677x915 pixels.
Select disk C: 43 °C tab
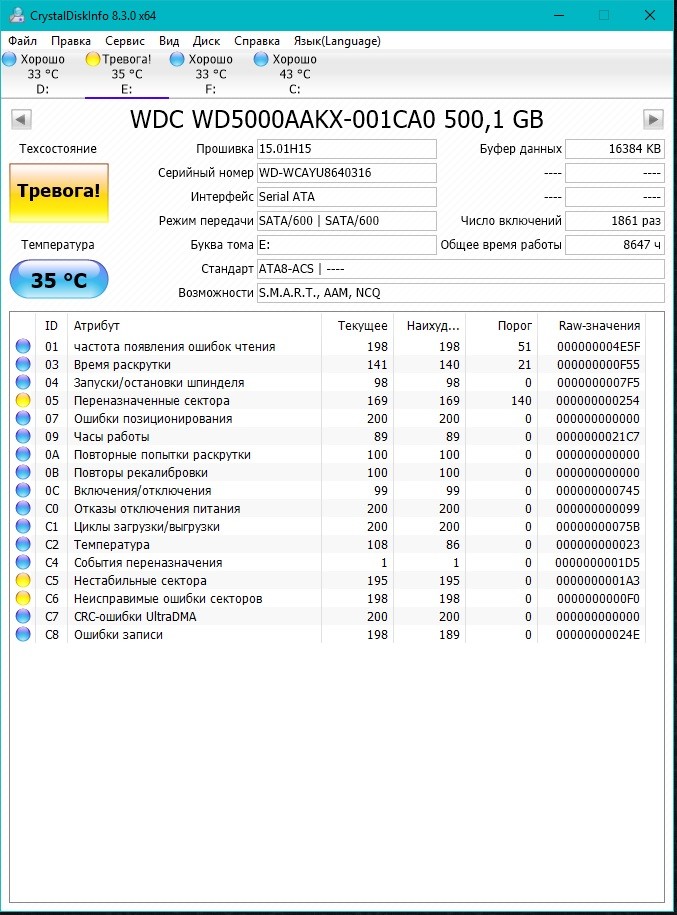[x=295, y=74]
